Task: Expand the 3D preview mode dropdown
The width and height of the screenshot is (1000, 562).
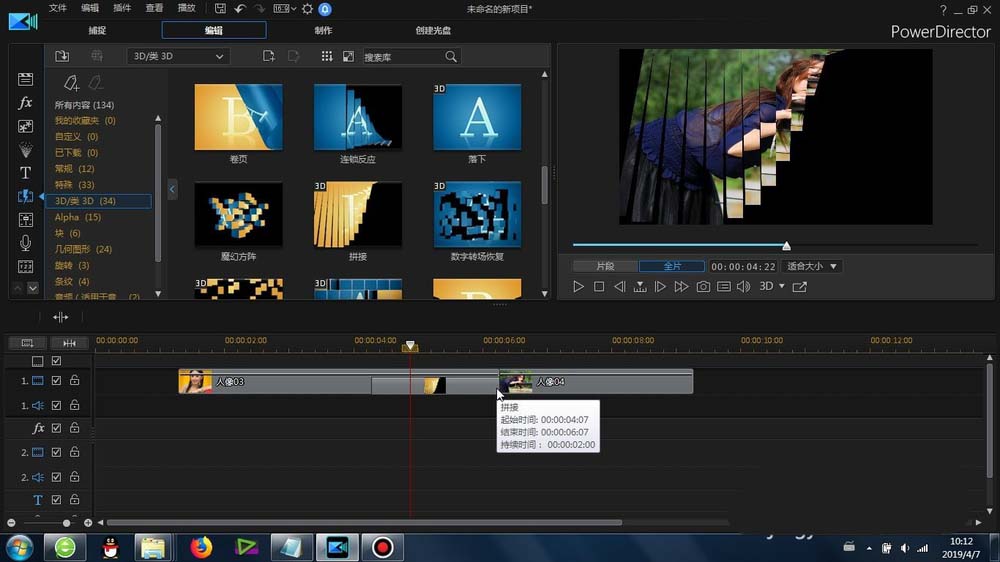Action: click(772, 287)
